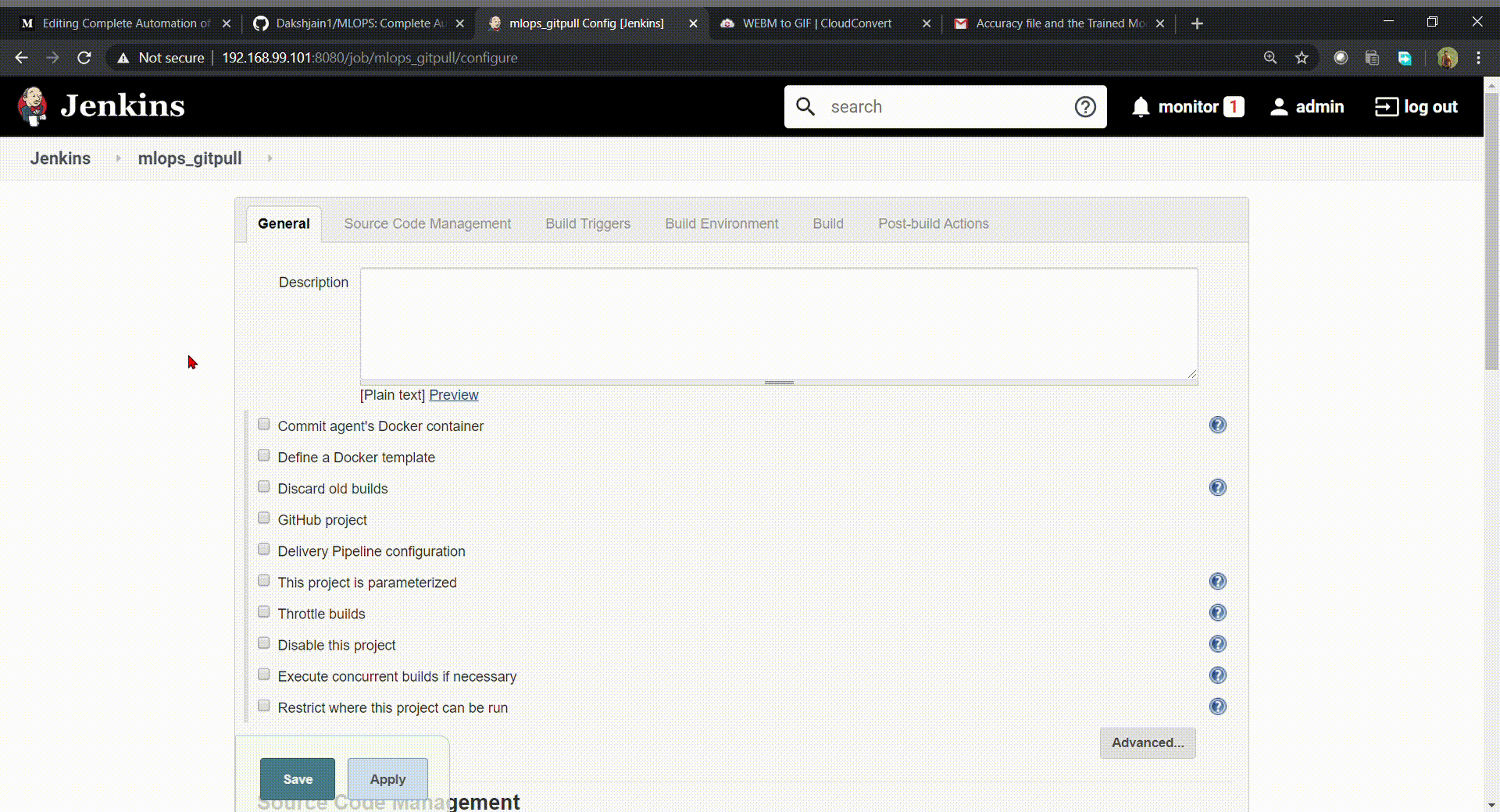Open the Advanced... options button

click(1148, 743)
